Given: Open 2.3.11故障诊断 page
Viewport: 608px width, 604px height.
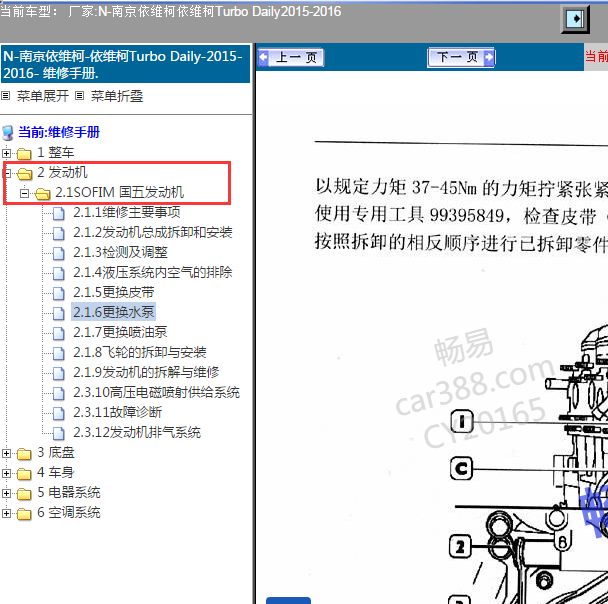Looking at the screenshot, I should [x=117, y=412].
